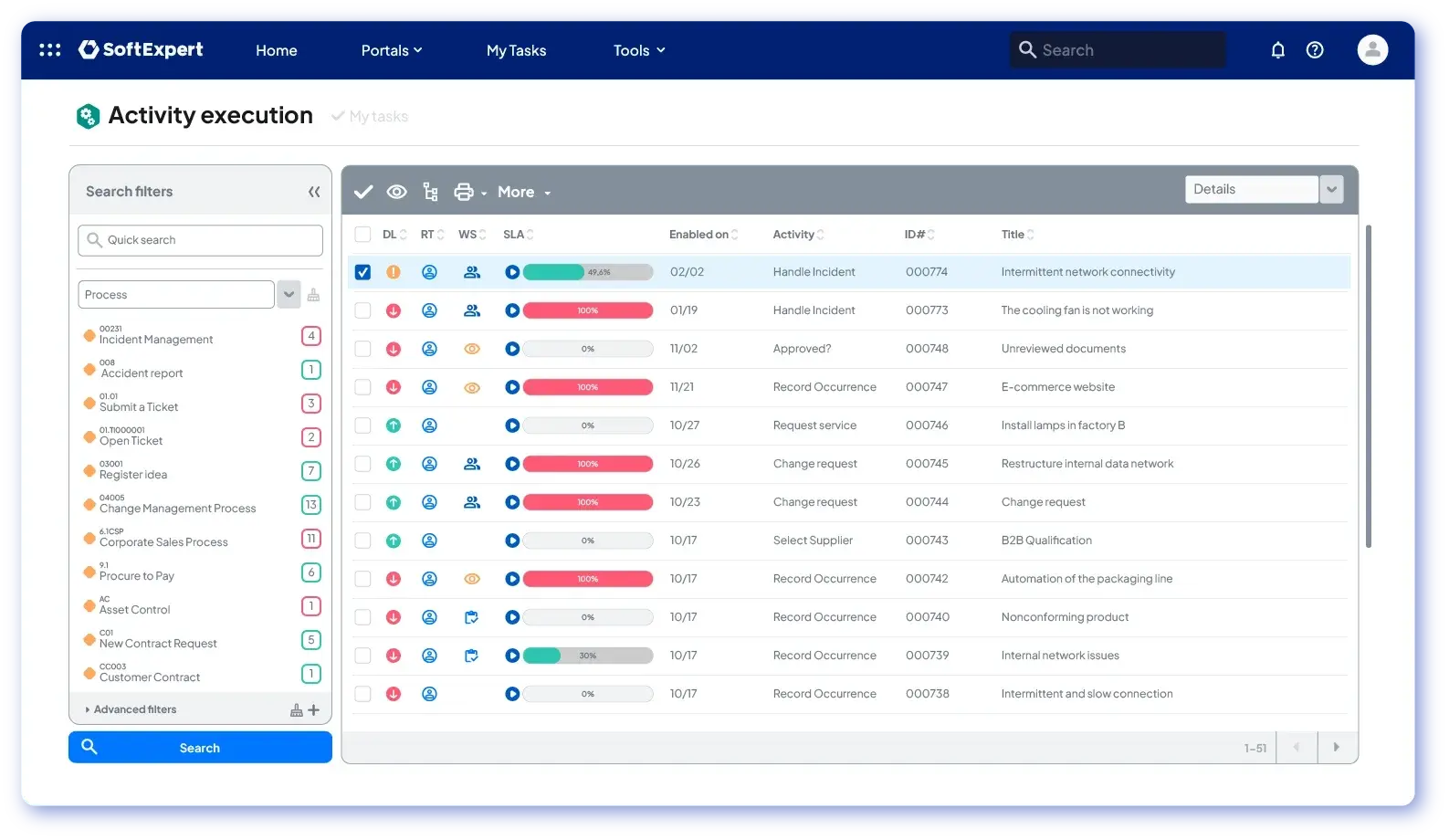1449x840 pixels.
Task: Open the apps grid launcher icon
Action: (50, 50)
